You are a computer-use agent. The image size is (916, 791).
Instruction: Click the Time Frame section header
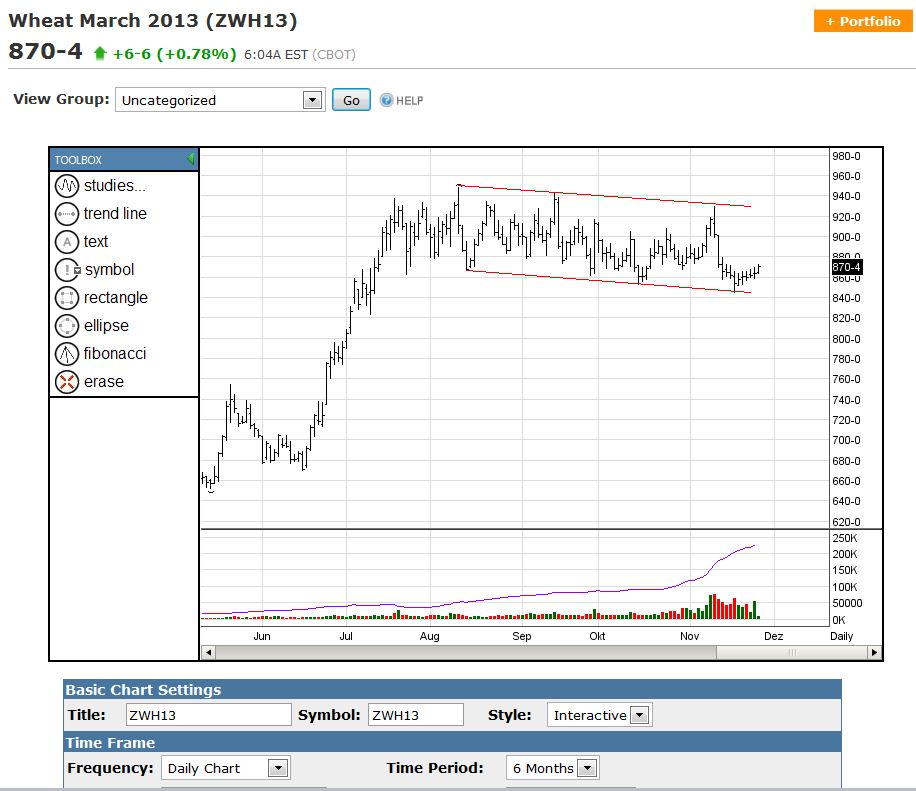pos(110,743)
